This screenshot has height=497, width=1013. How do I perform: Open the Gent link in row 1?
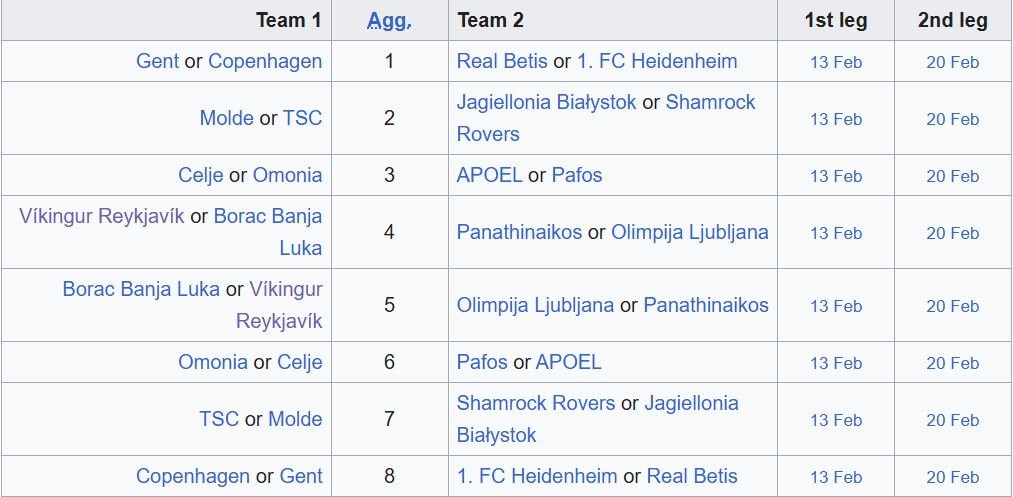tap(158, 61)
